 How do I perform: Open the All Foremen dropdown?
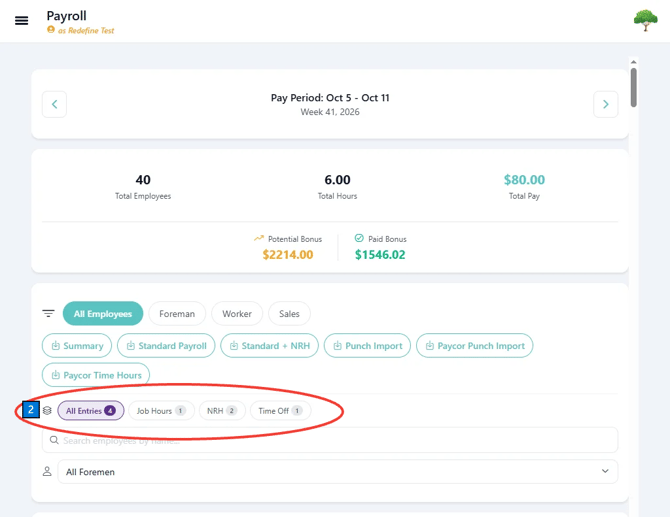pos(338,472)
